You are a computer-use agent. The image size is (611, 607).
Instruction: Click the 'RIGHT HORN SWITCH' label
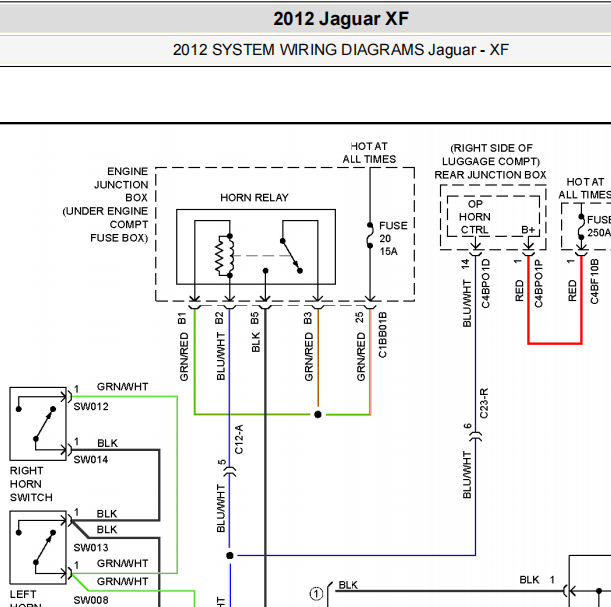click(31, 484)
